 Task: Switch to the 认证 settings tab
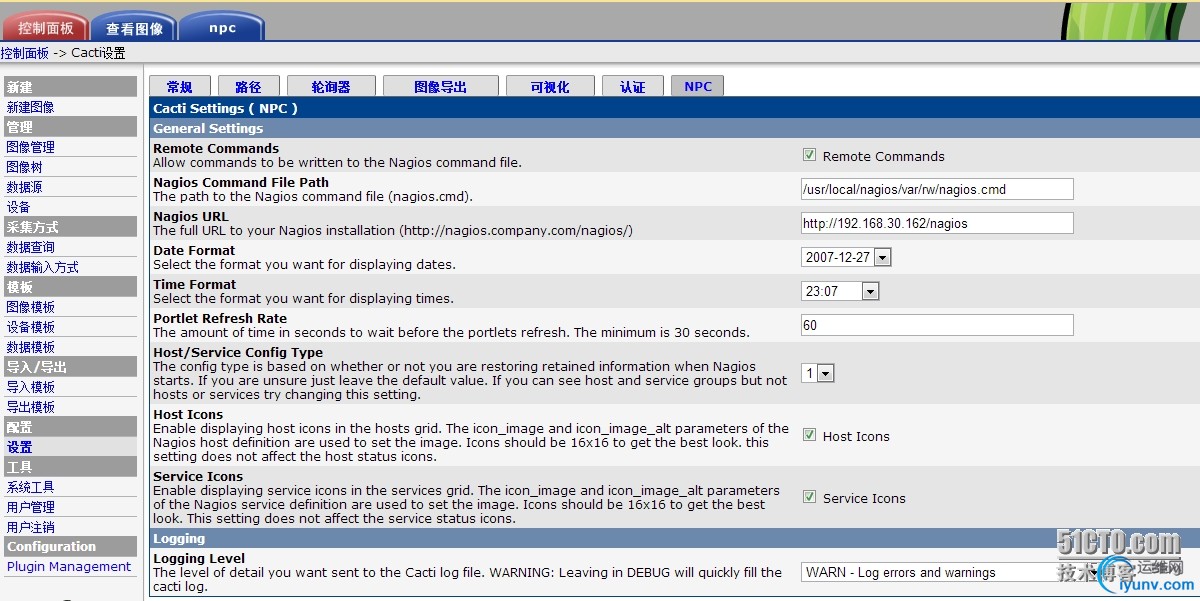(632, 87)
